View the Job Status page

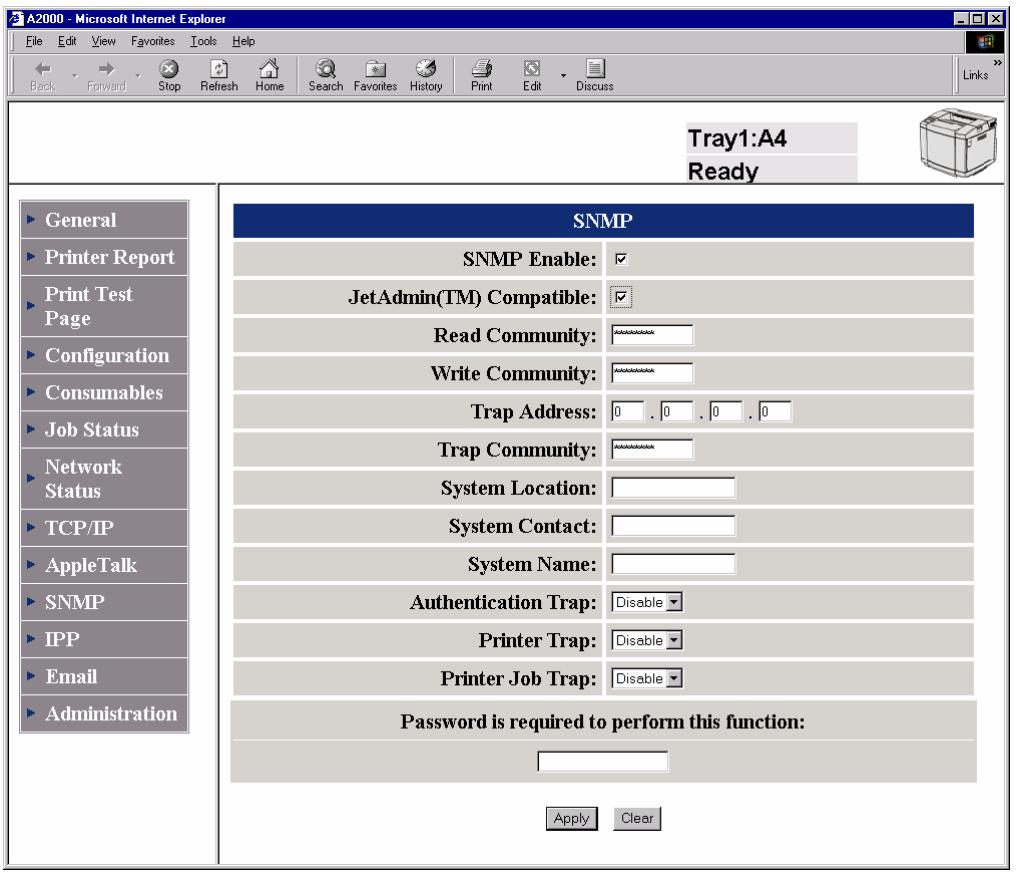point(104,429)
